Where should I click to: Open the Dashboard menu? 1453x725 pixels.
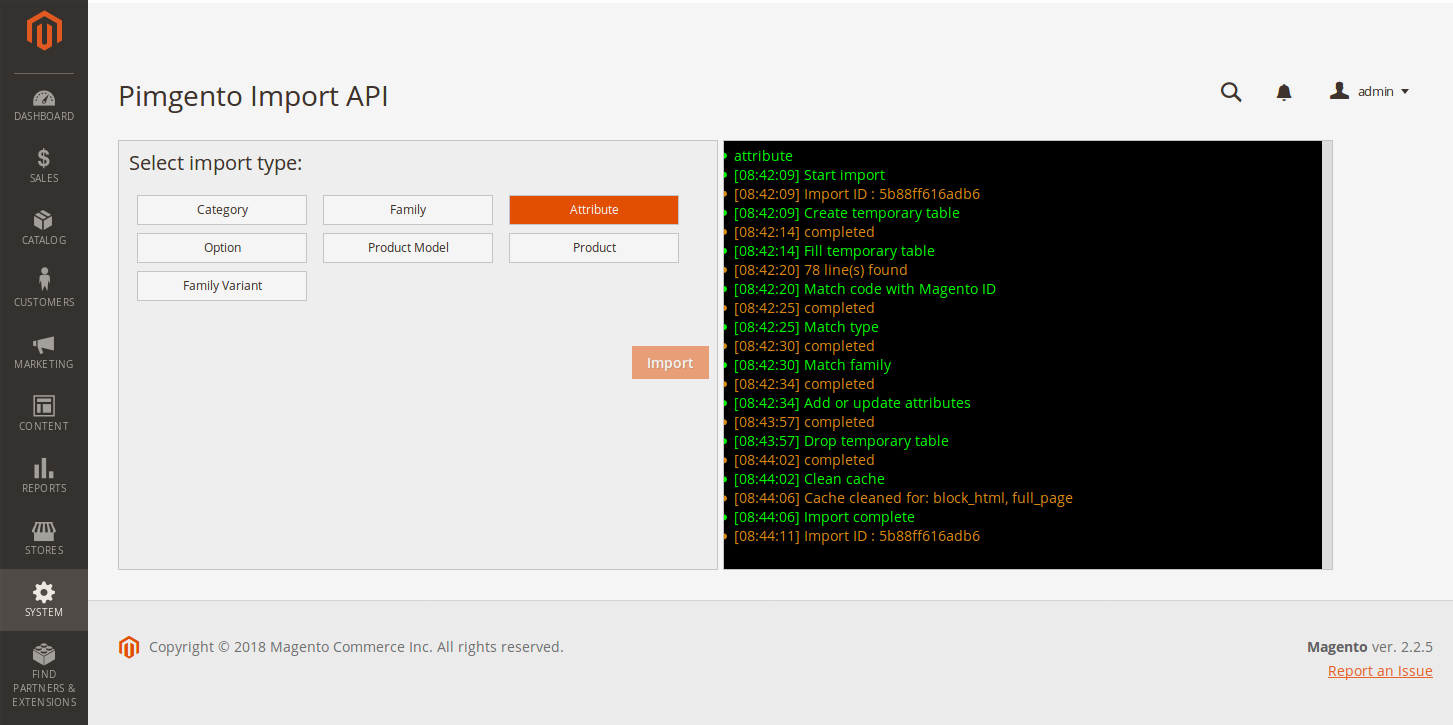pos(44,105)
